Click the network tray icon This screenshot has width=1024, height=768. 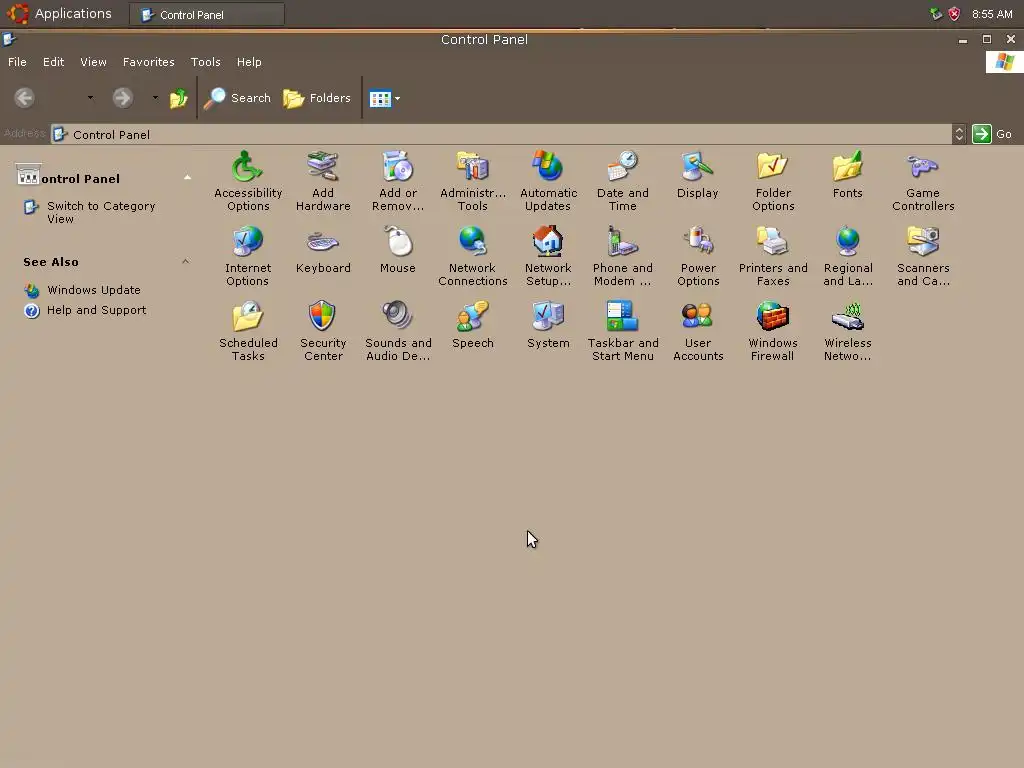click(x=936, y=14)
